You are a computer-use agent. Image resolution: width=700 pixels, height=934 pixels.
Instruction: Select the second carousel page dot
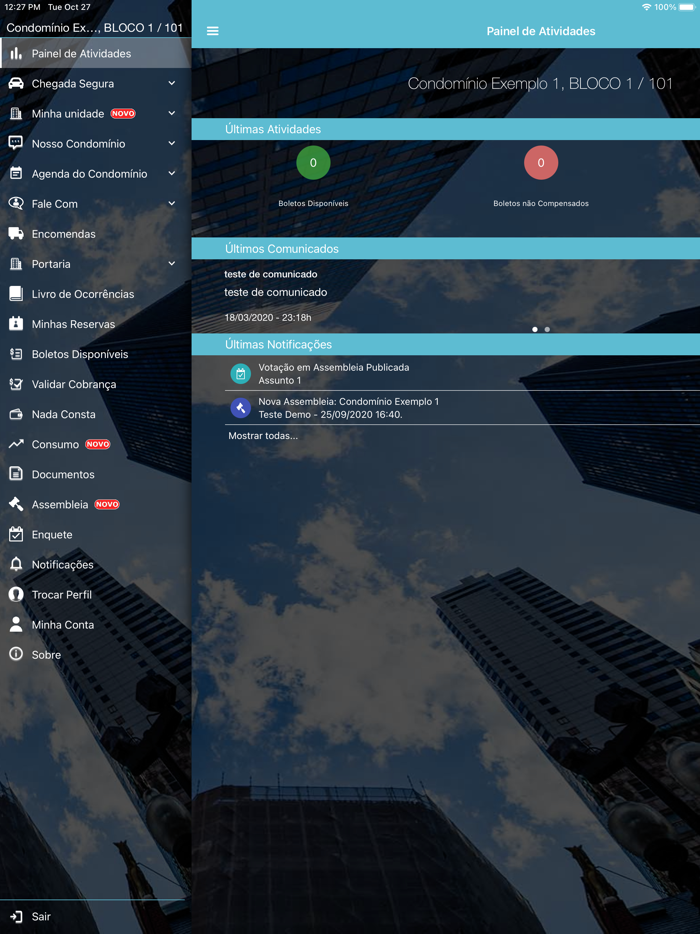point(547,329)
